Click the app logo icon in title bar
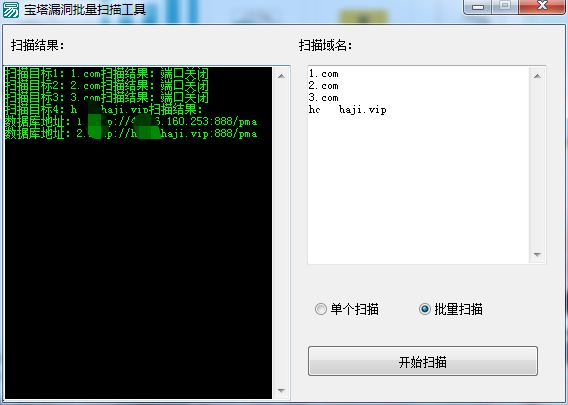 (x=11, y=9)
